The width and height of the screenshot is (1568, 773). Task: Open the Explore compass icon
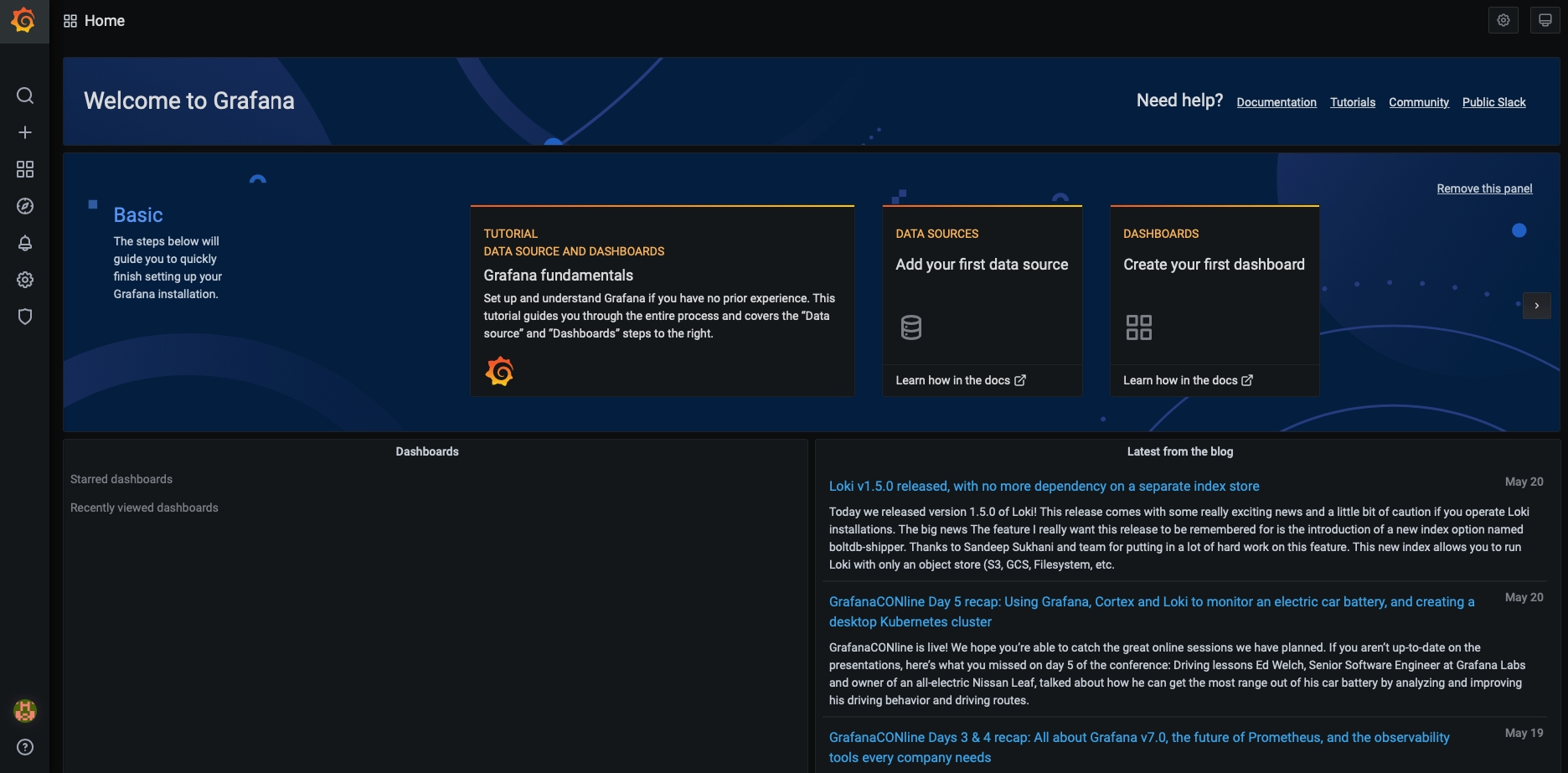(x=25, y=206)
